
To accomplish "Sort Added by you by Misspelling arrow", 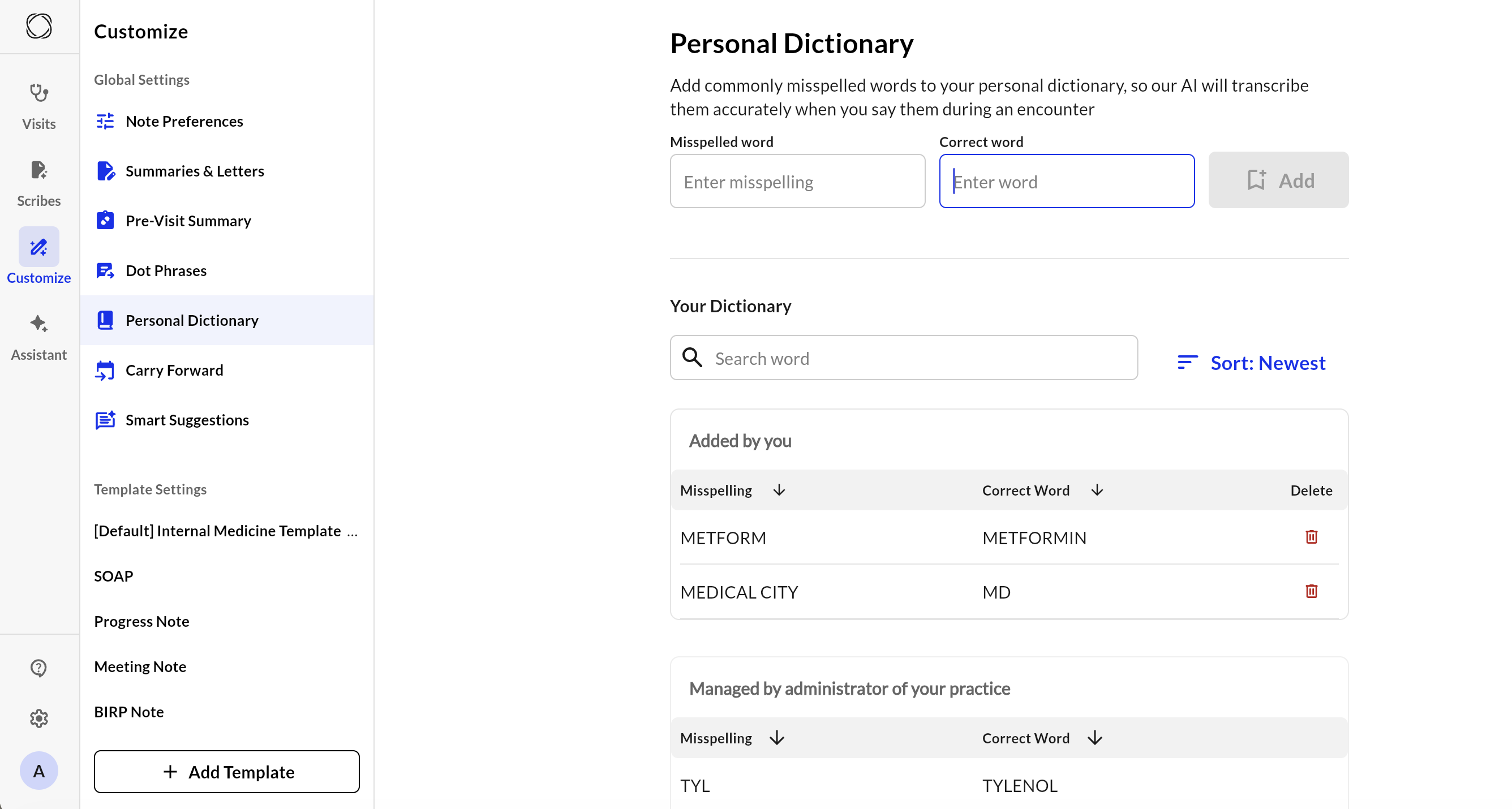I will click(x=779, y=490).
